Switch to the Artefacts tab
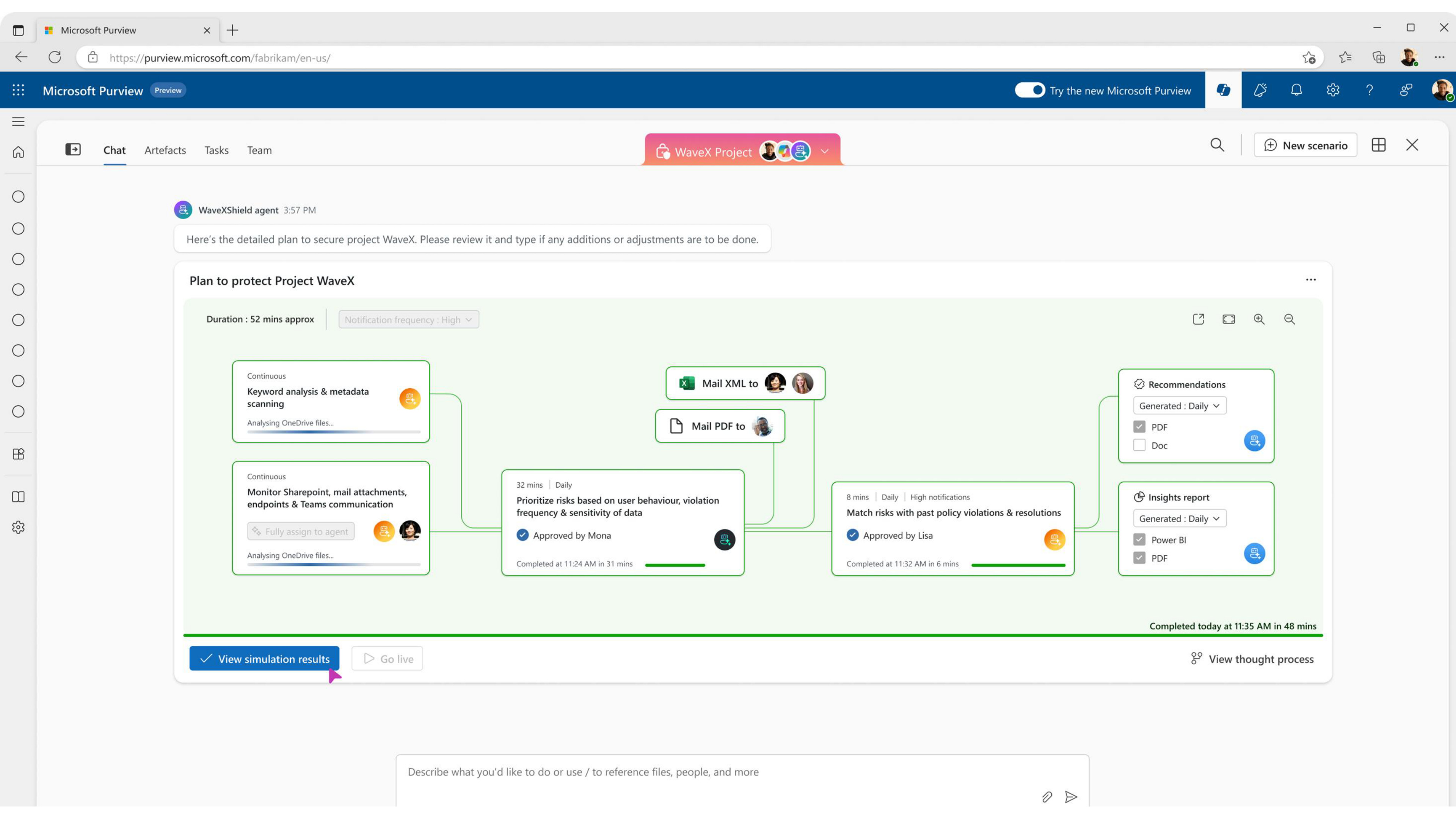 coord(165,150)
